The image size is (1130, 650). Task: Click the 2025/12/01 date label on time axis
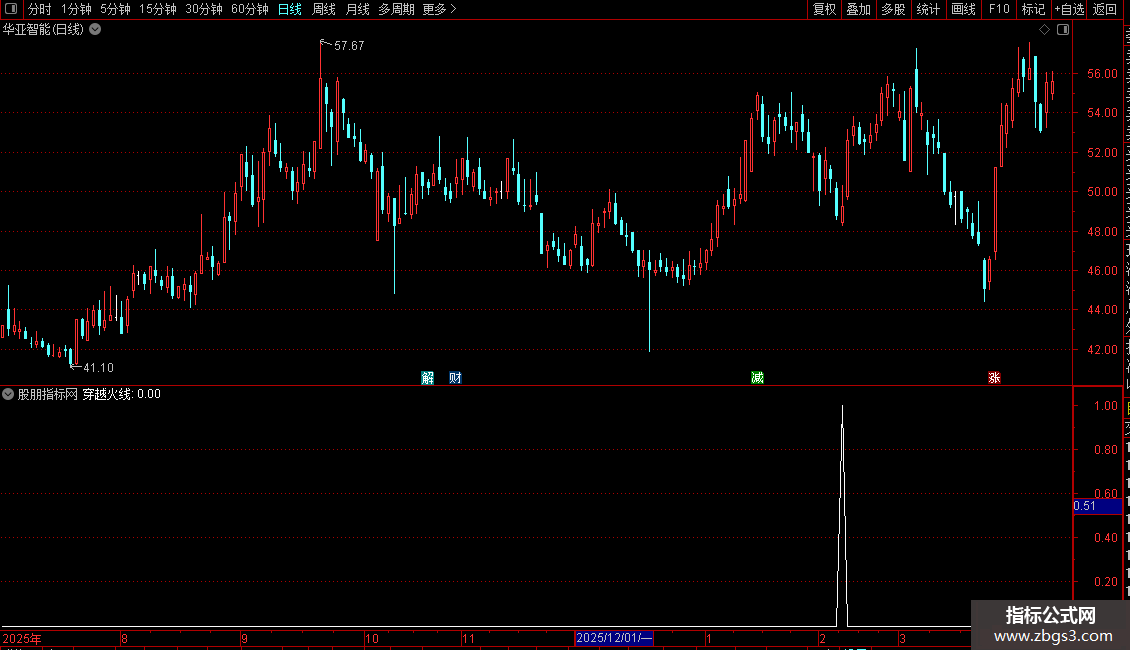pos(614,638)
